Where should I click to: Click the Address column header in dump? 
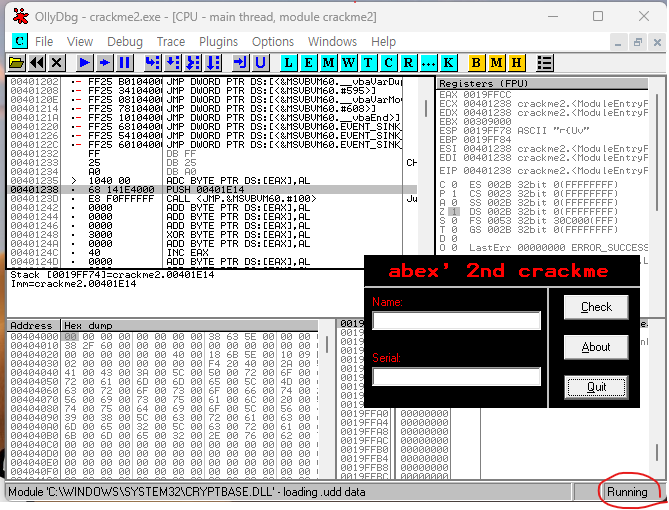point(33,326)
